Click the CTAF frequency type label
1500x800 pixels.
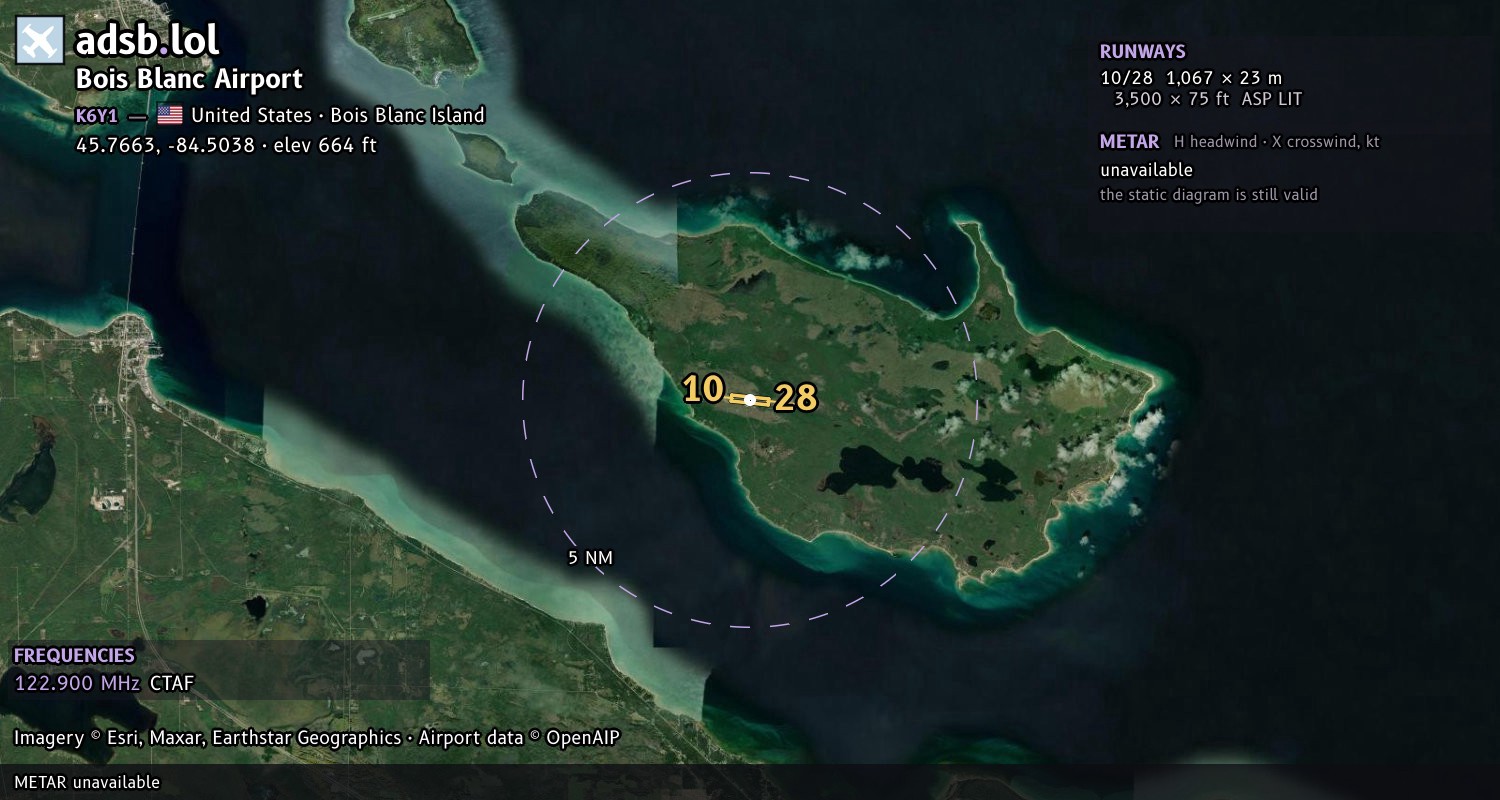(x=172, y=684)
